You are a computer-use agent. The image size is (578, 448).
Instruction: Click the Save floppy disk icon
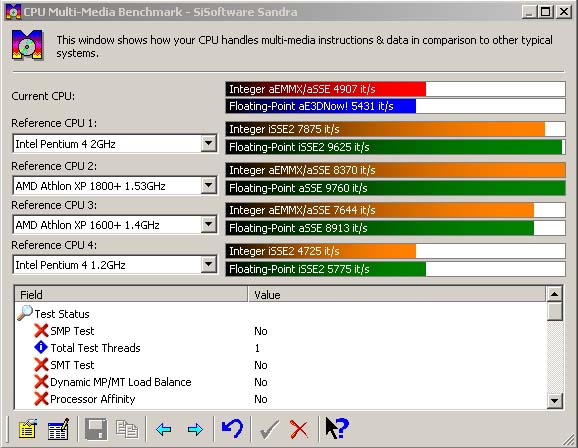[96, 429]
